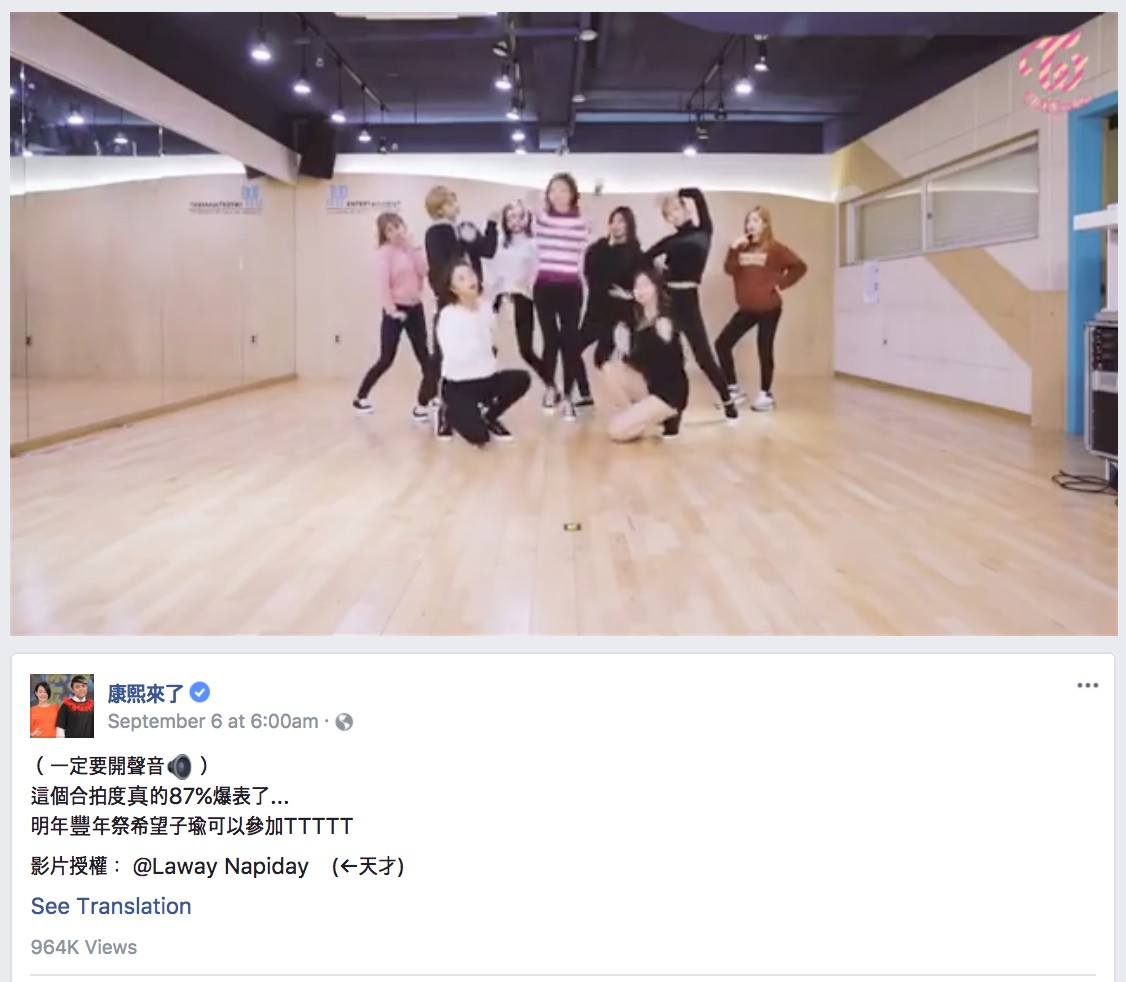Open the @Laway Napiday mention

tap(220, 866)
